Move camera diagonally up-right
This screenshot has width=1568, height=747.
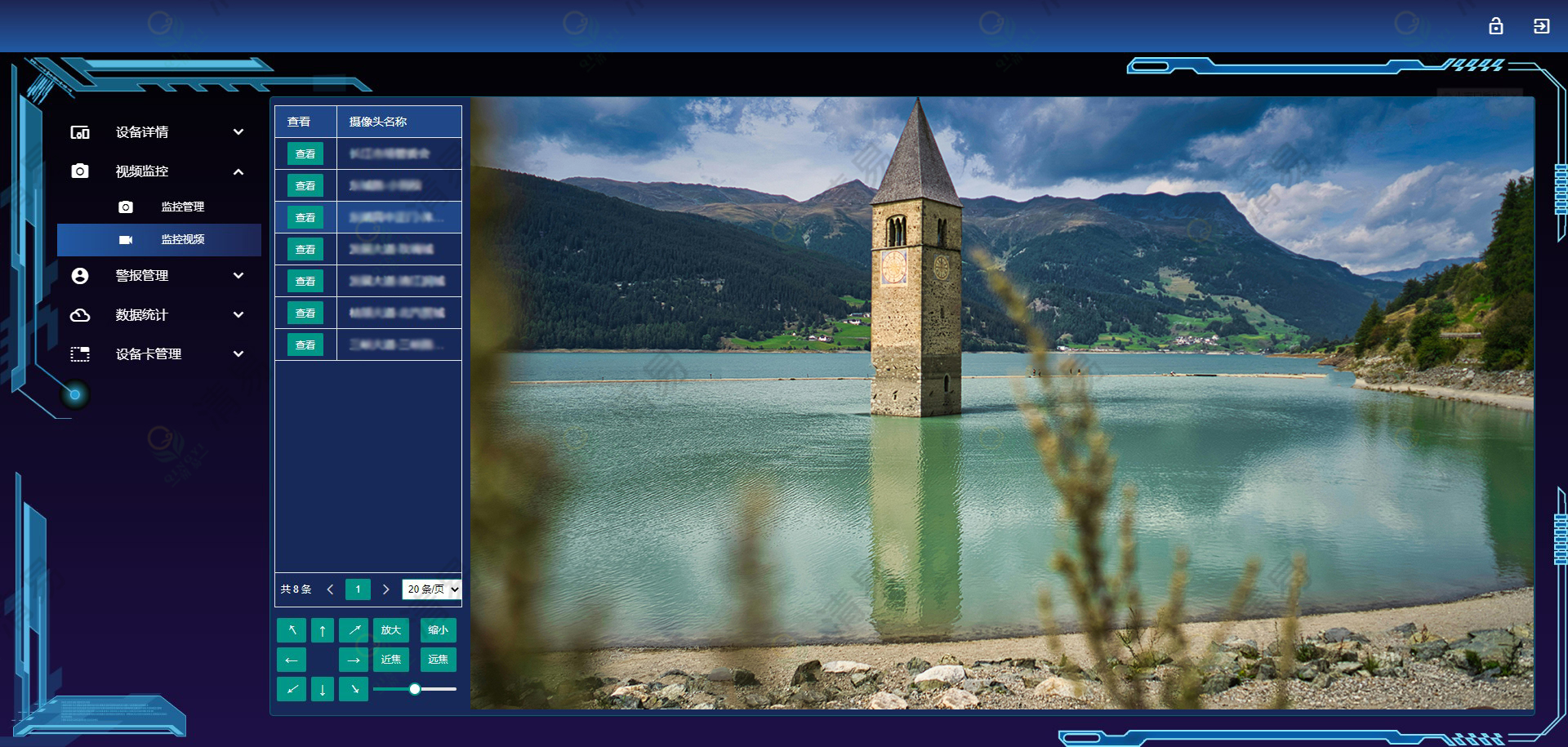pos(354,630)
